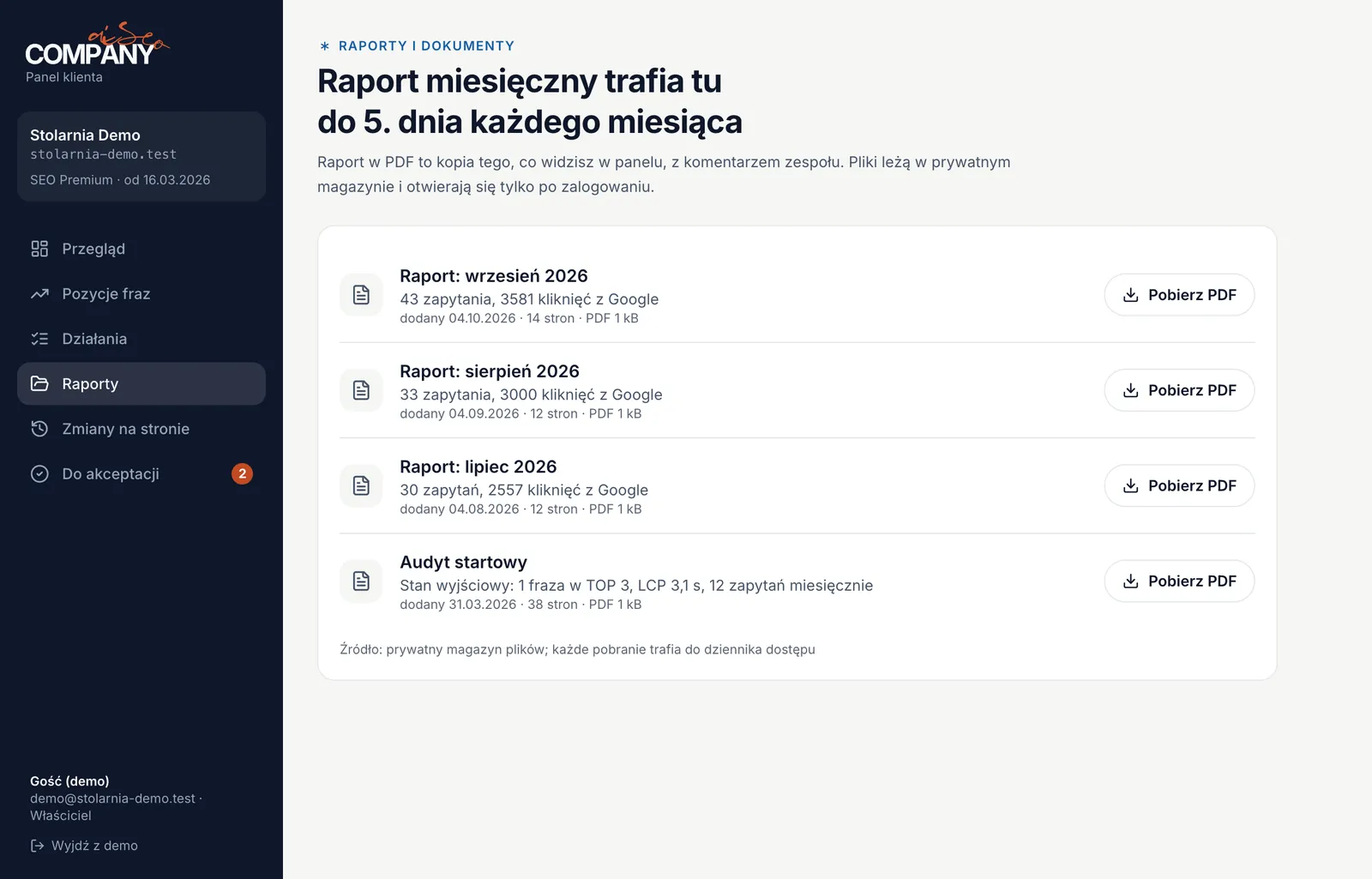This screenshot has height=879, width=1372.
Task: Click the history clock icon beside Zmiany na stronie
Action: pos(39,429)
